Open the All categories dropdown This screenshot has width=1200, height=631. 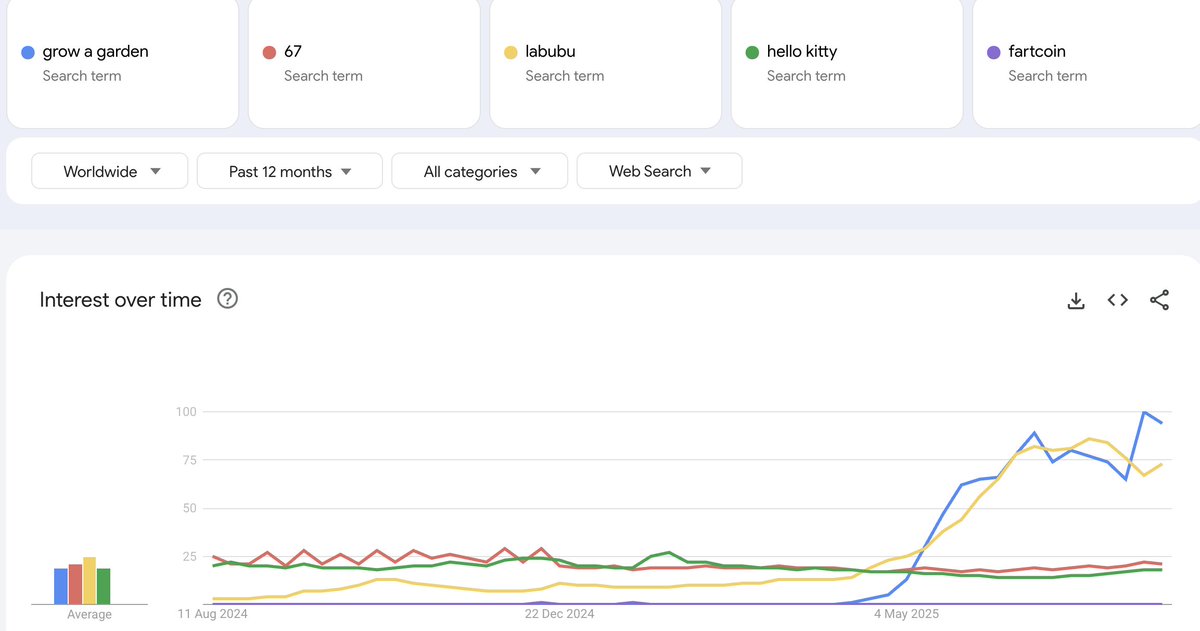[480, 171]
